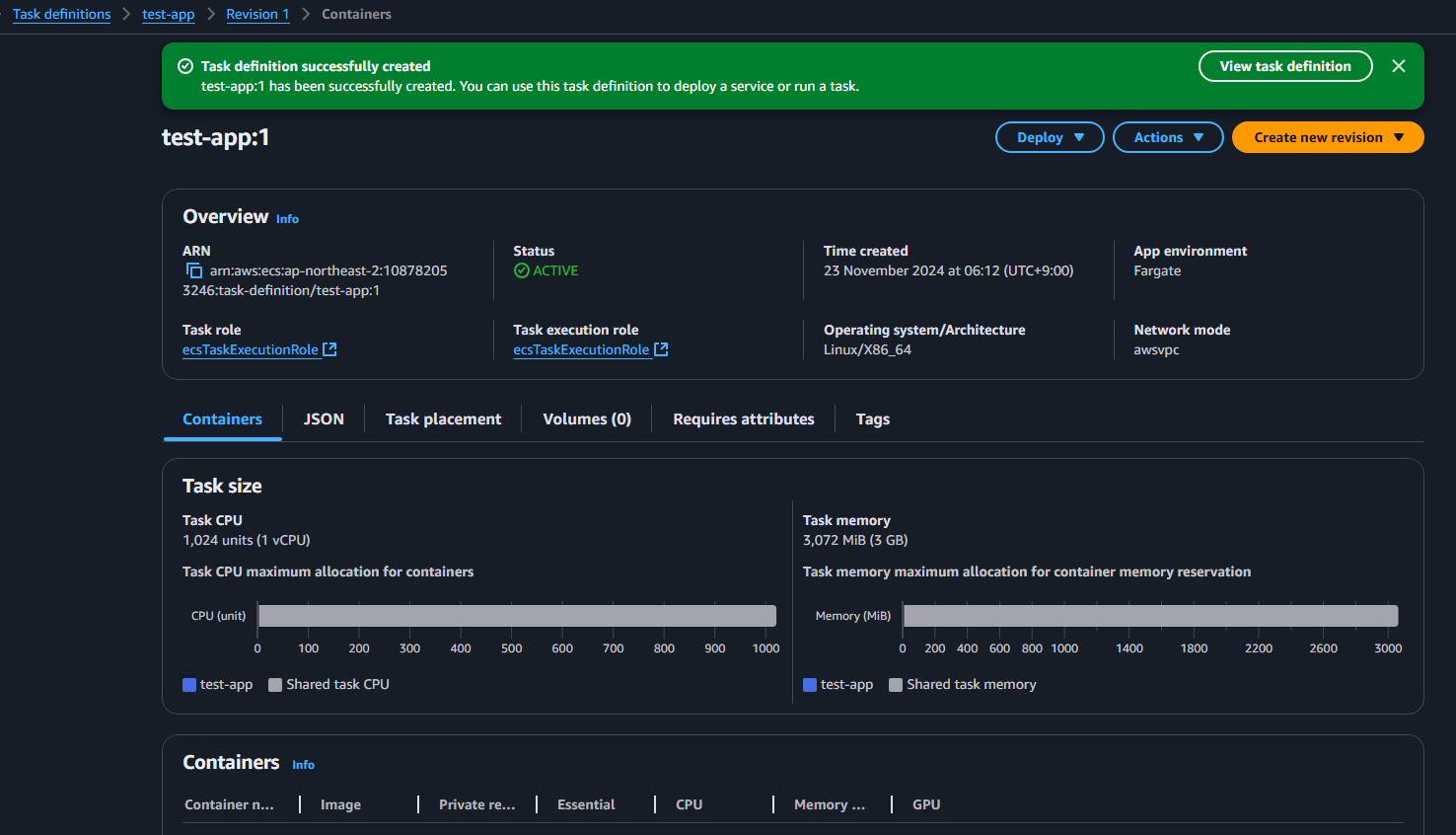Select the Containers tab
The width and height of the screenshot is (1456, 835).
coord(222,418)
